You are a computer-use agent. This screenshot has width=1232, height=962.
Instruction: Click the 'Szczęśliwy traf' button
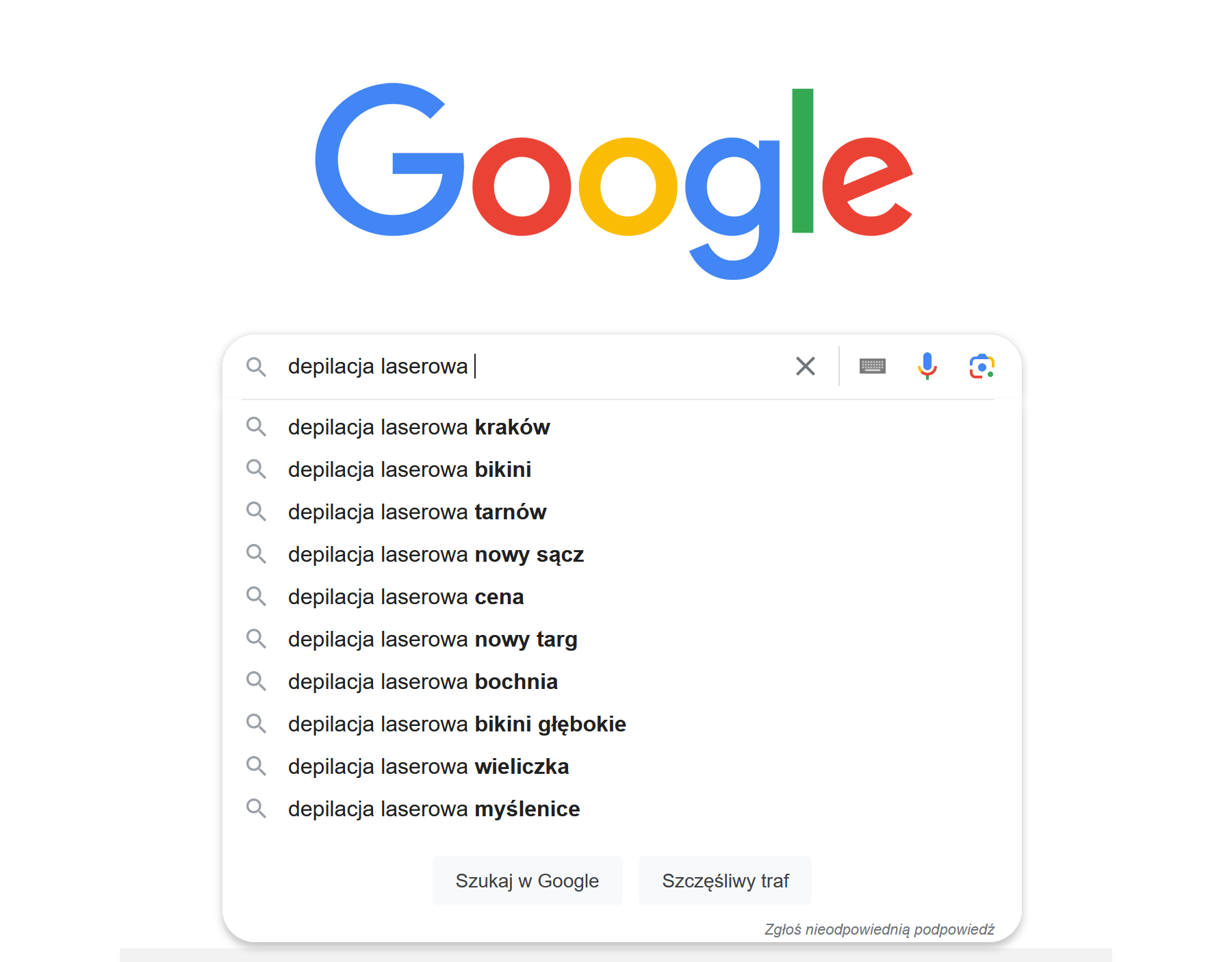(x=725, y=881)
